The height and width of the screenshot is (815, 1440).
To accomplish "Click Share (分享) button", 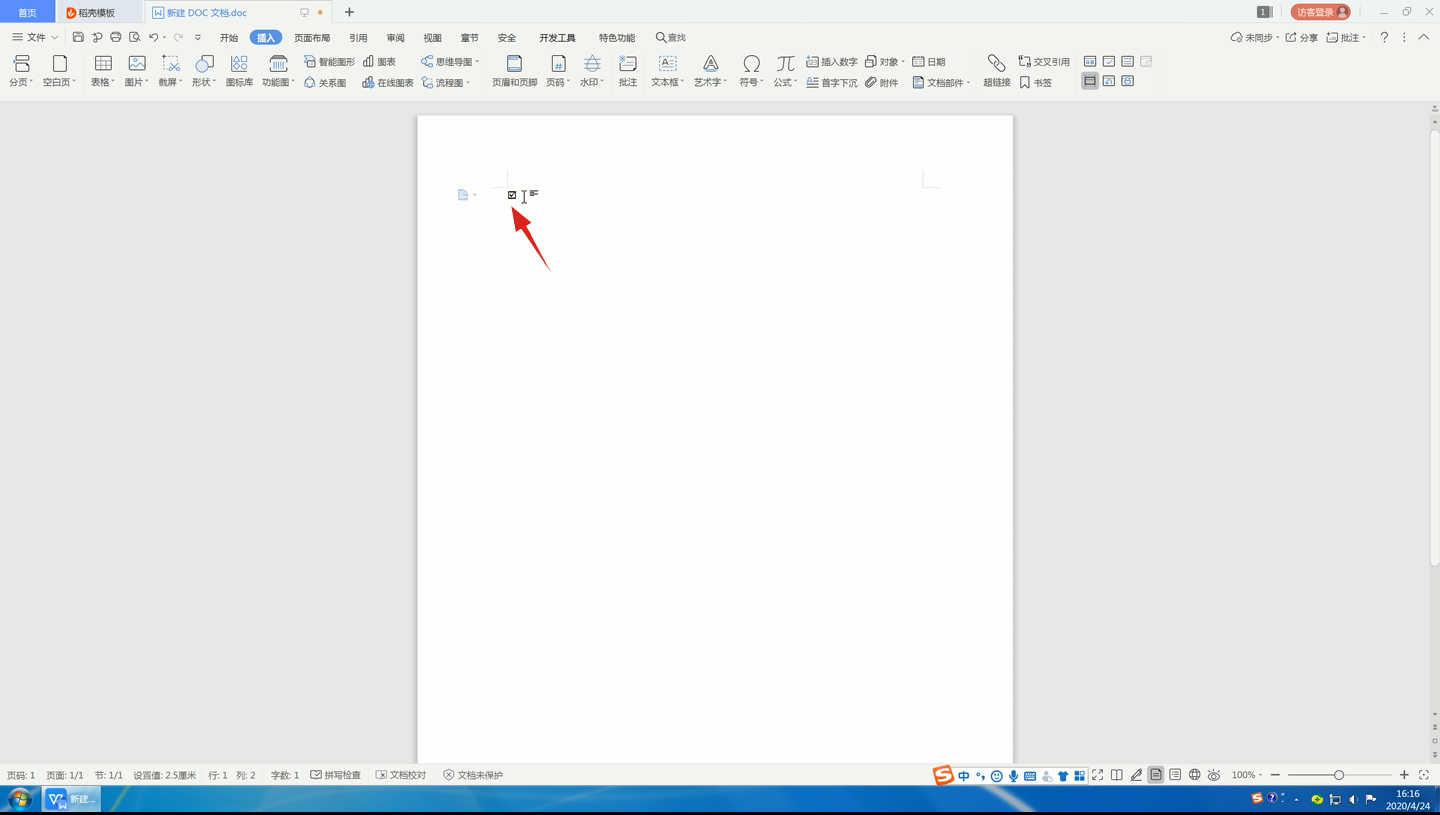I will pos(1302,37).
